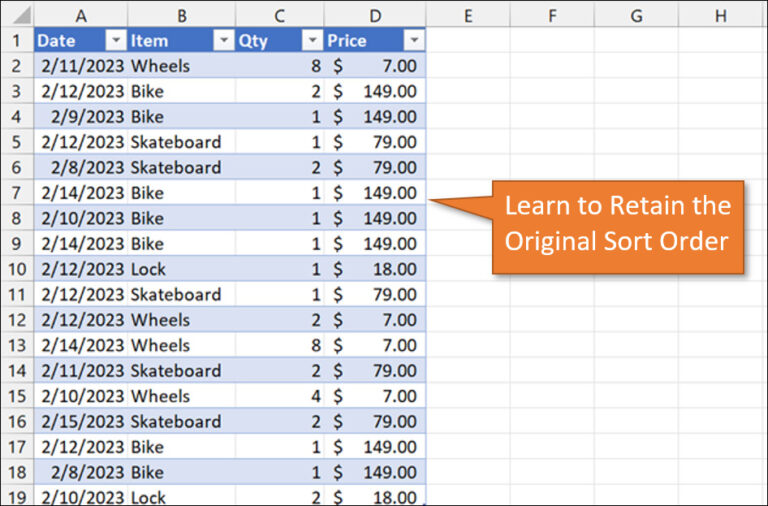
Task: Click the 149.00 price in row 7
Action: coord(375,193)
